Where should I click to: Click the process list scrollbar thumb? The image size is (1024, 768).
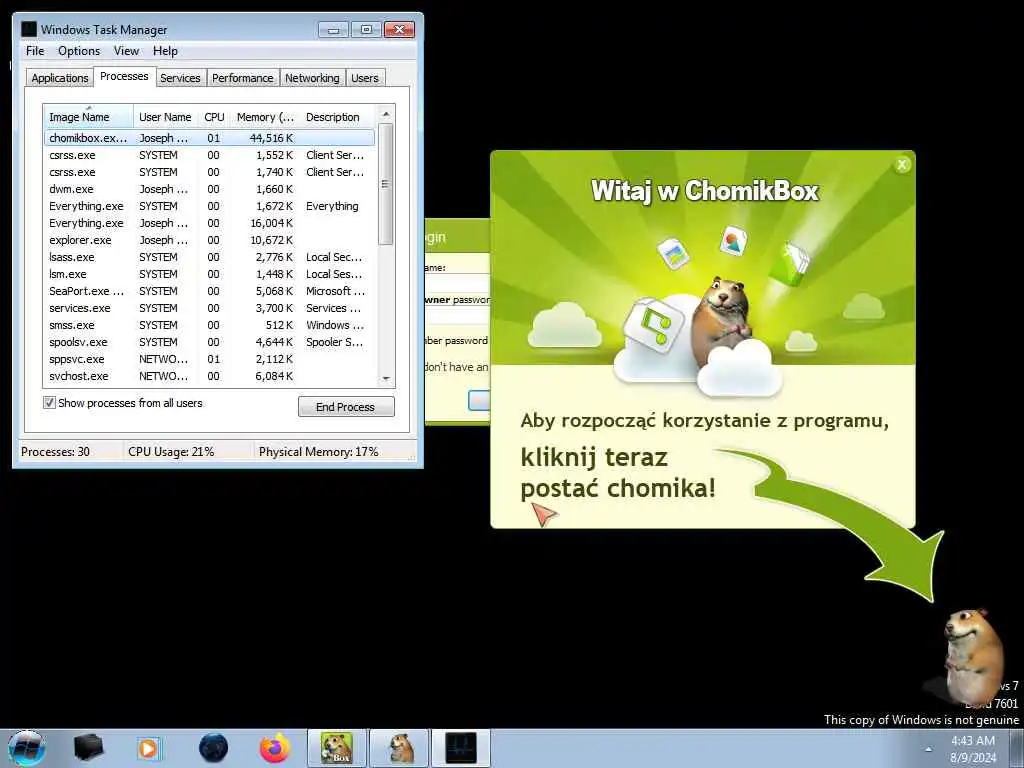pyautogui.click(x=386, y=184)
